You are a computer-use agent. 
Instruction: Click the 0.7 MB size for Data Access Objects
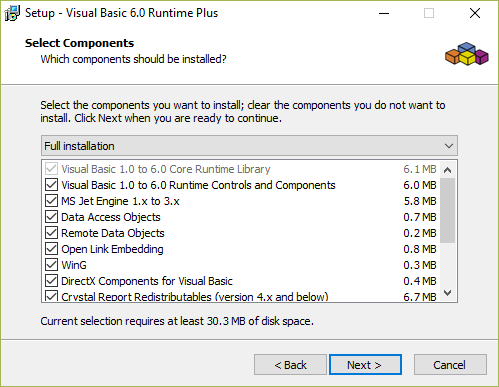pyautogui.click(x=420, y=217)
